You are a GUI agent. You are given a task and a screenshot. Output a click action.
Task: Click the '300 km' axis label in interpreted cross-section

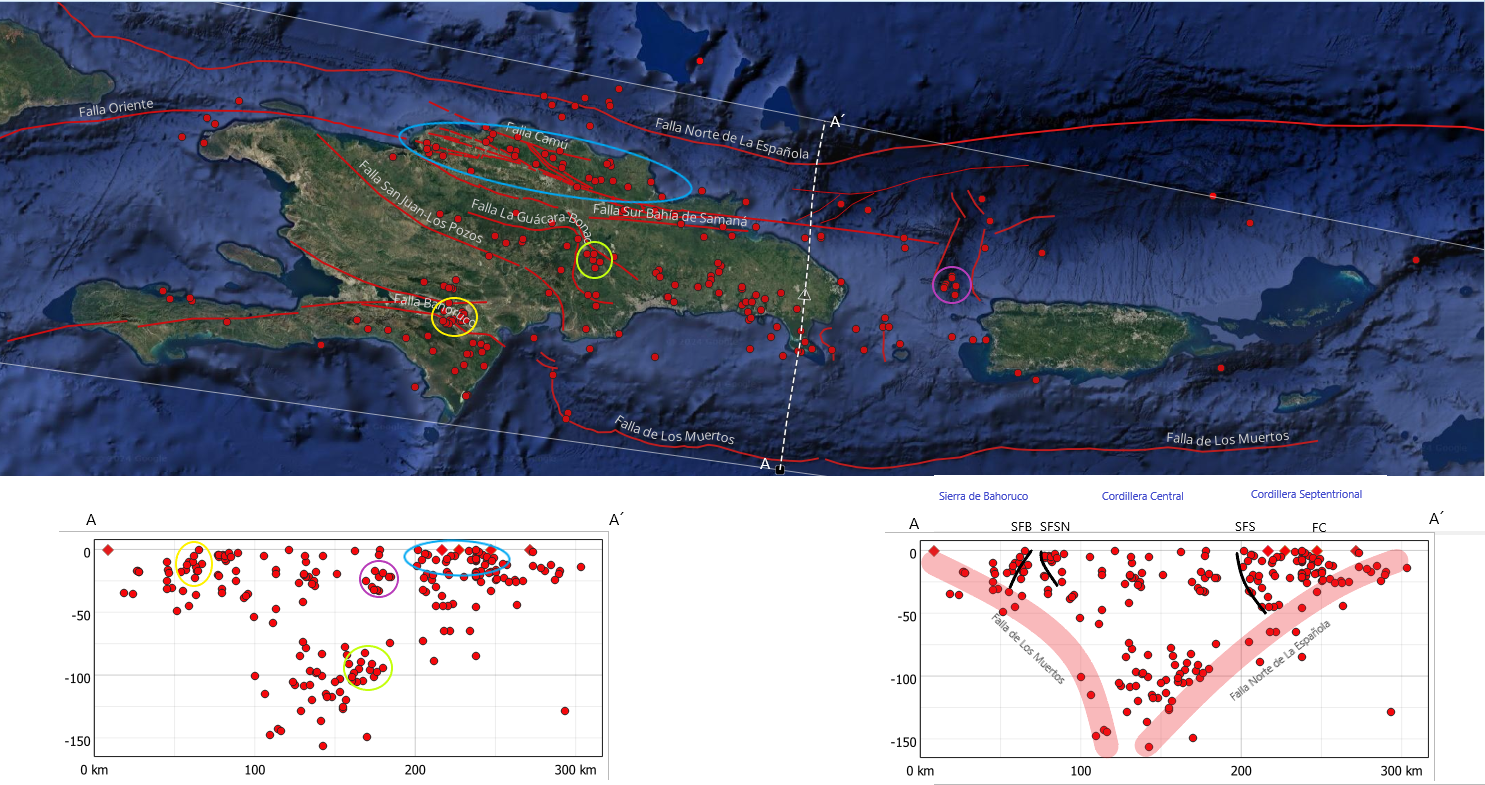(x=1400, y=771)
